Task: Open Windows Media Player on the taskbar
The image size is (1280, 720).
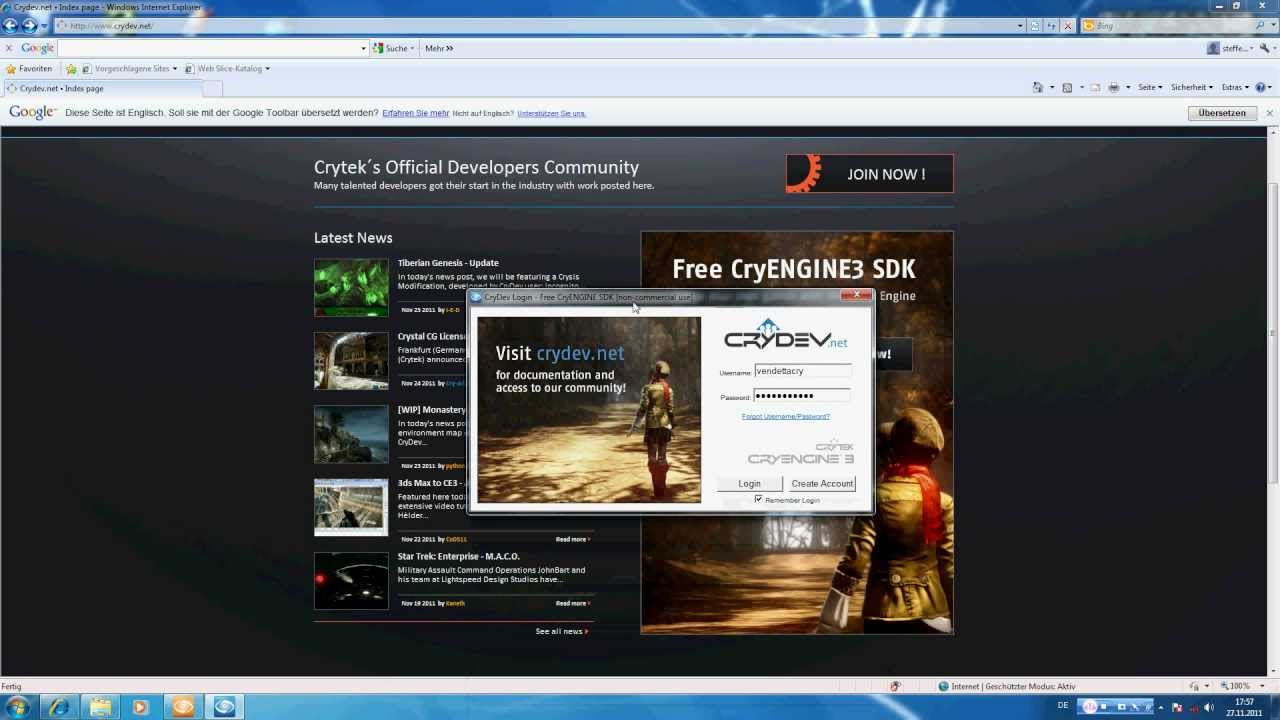Action: point(141,707)
